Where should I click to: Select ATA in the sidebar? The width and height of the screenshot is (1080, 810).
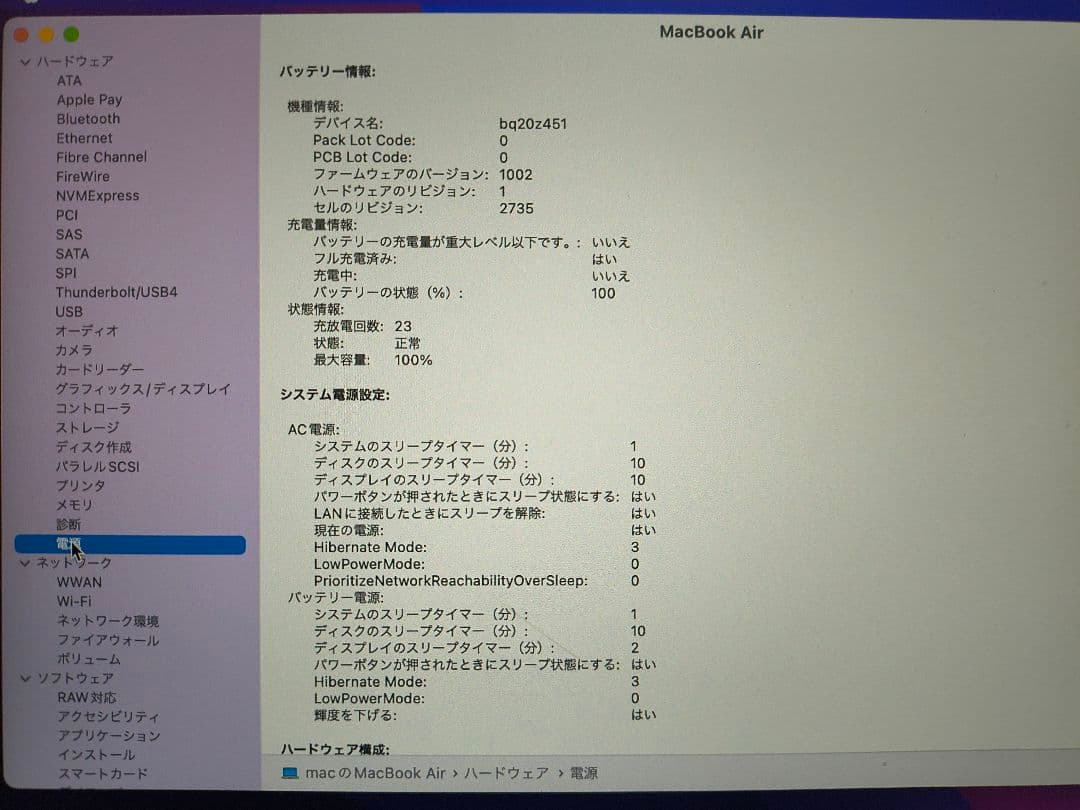(69, 81)
